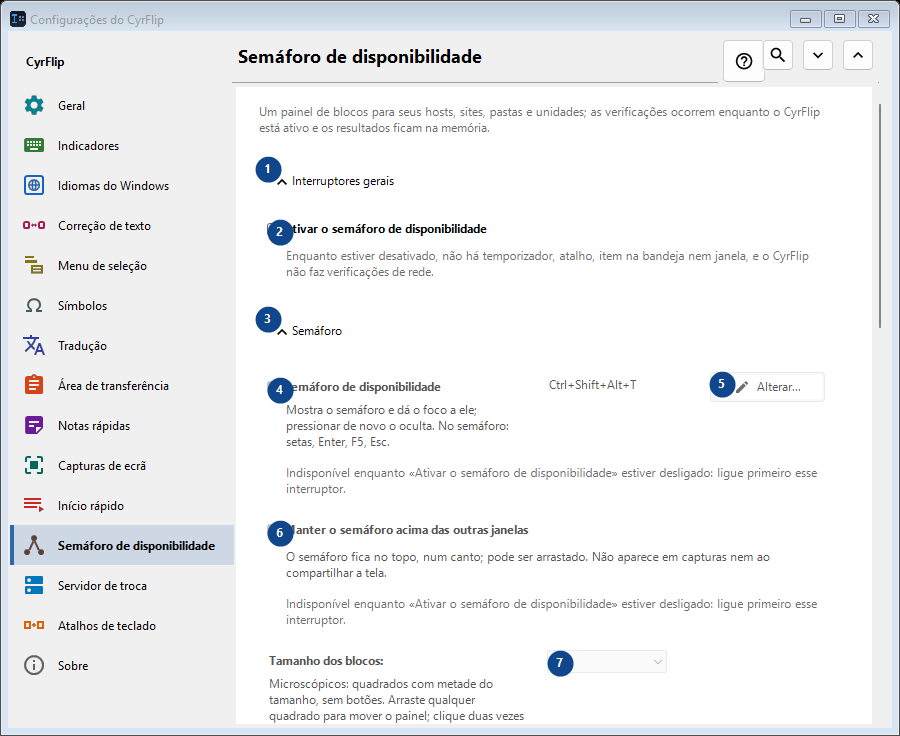Switch to Capturas de ecrã
This screenshot has height=736, width=900.
122,466
